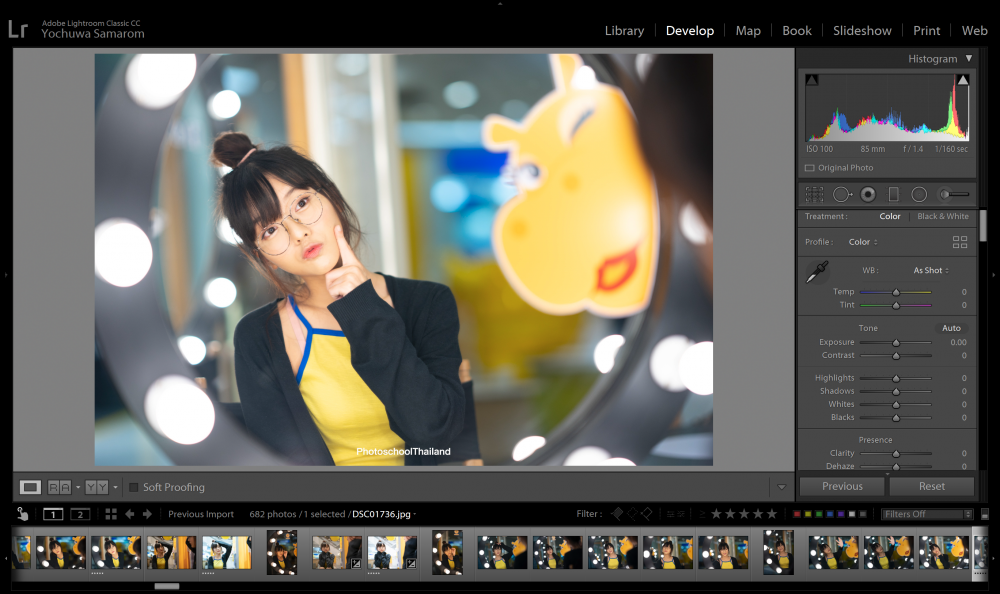
Task: Select the Graduated Filter tool
Action: [893, 194]
